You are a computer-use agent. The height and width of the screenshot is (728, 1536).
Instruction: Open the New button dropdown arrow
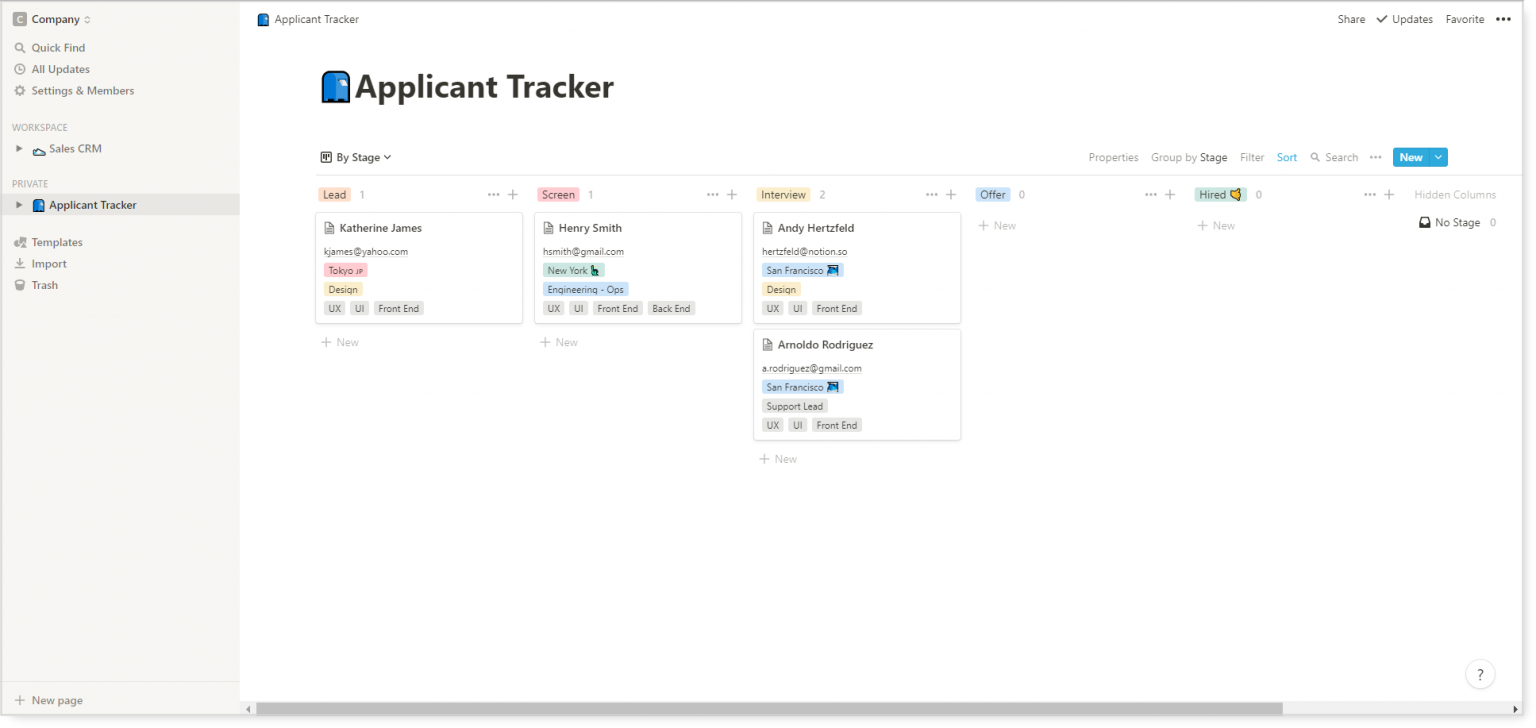[1438, 157]
